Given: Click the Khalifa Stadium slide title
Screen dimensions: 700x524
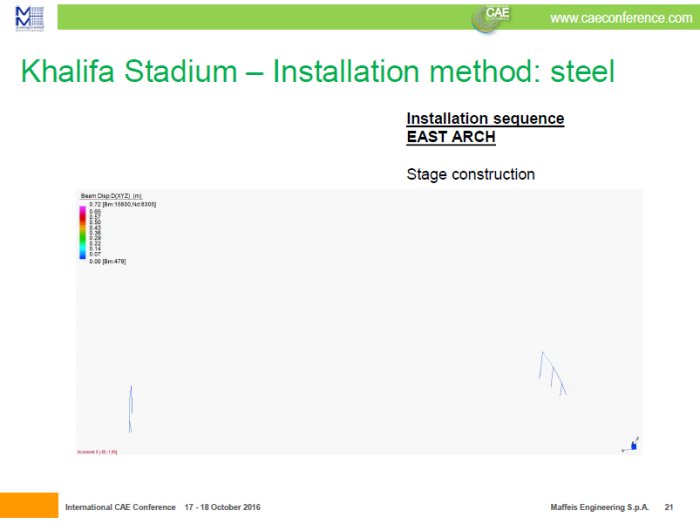Looking at the screenshot, I should point(316,72).
